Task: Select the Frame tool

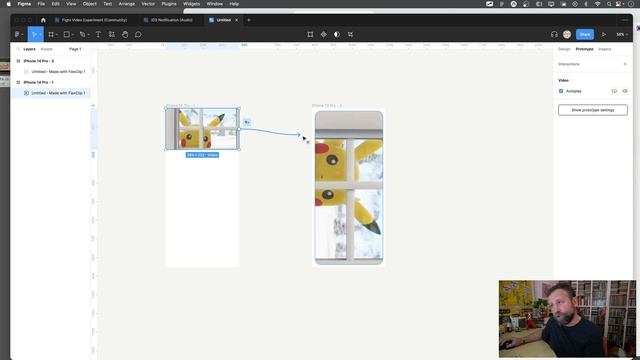Action: coord(51,35)
